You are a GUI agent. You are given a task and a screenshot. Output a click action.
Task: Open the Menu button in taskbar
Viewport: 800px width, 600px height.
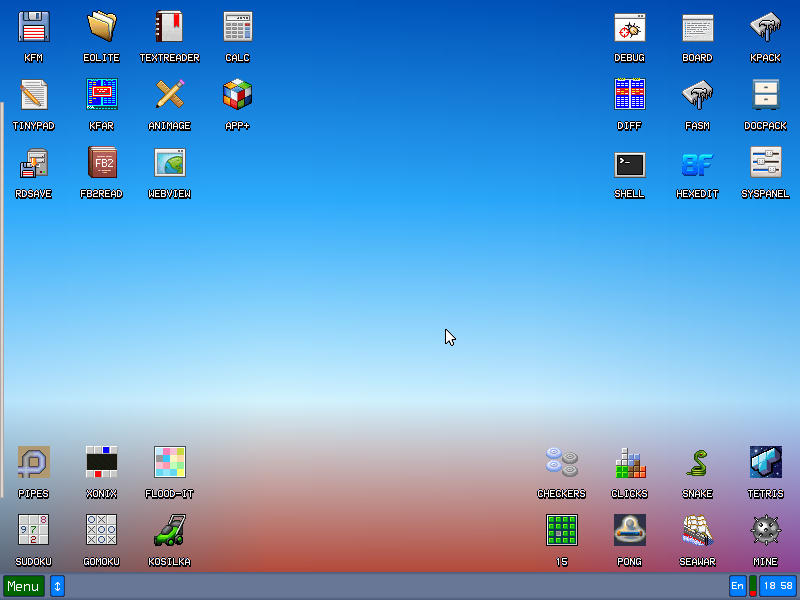(23, 586)
